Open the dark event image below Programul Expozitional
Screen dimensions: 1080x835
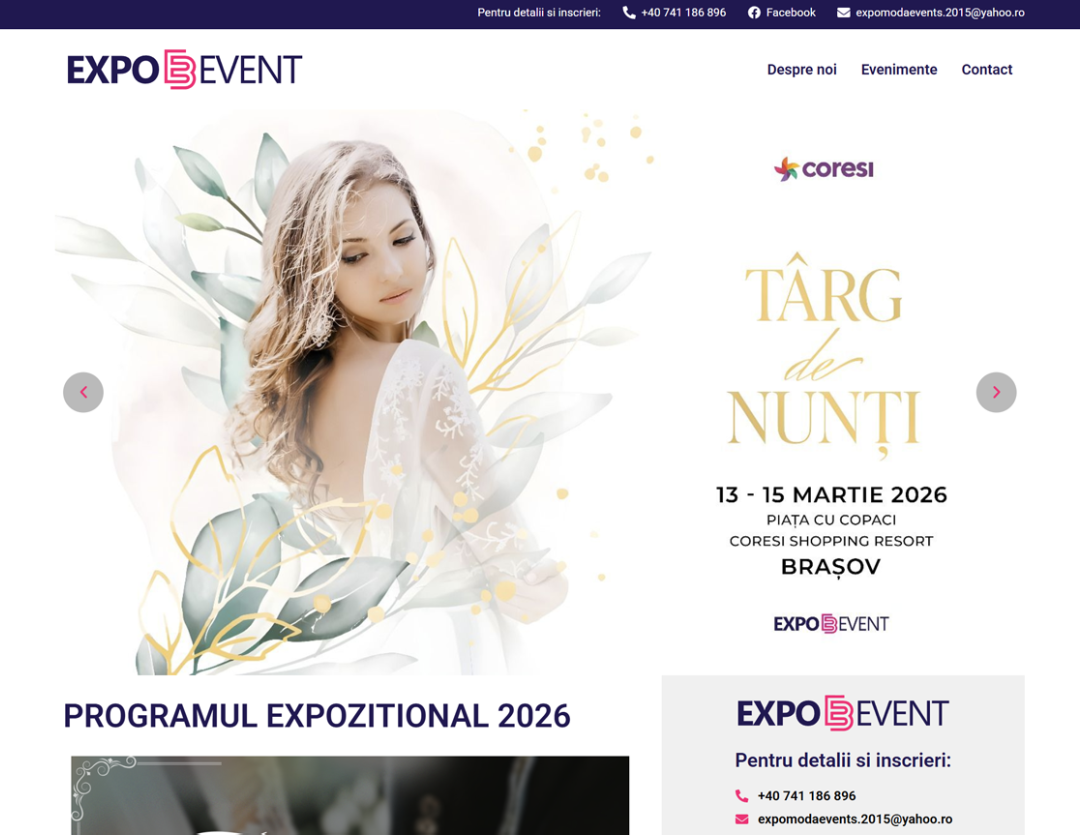[x=350, y=795]
